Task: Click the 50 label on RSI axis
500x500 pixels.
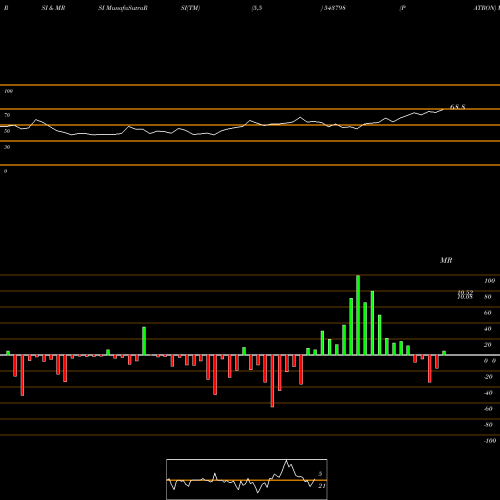Action: click(x=7, y=131)
